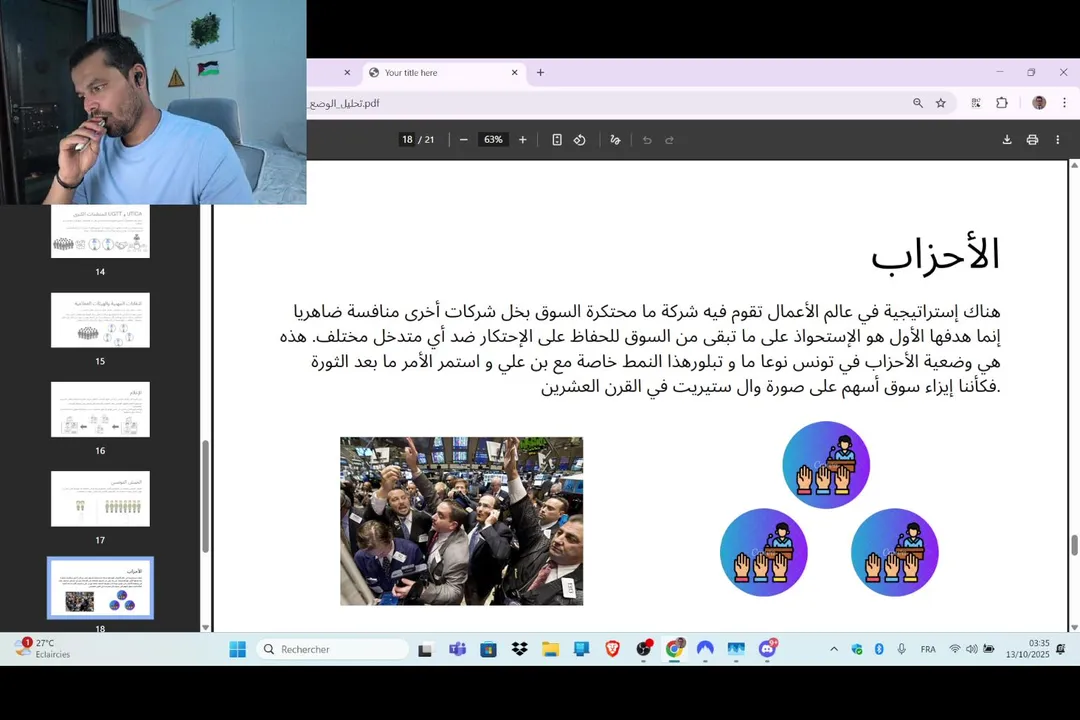
Task: Open Discord from the taskbar
Action: point(767,649)
